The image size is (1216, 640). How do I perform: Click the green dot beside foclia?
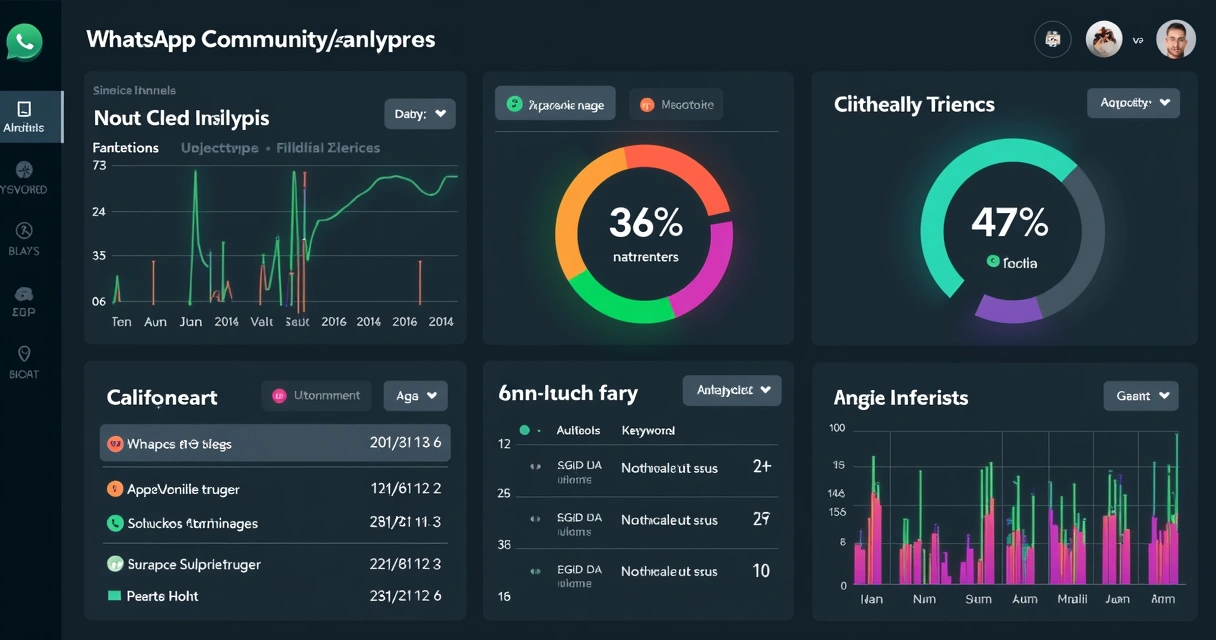tap(992, 262)
